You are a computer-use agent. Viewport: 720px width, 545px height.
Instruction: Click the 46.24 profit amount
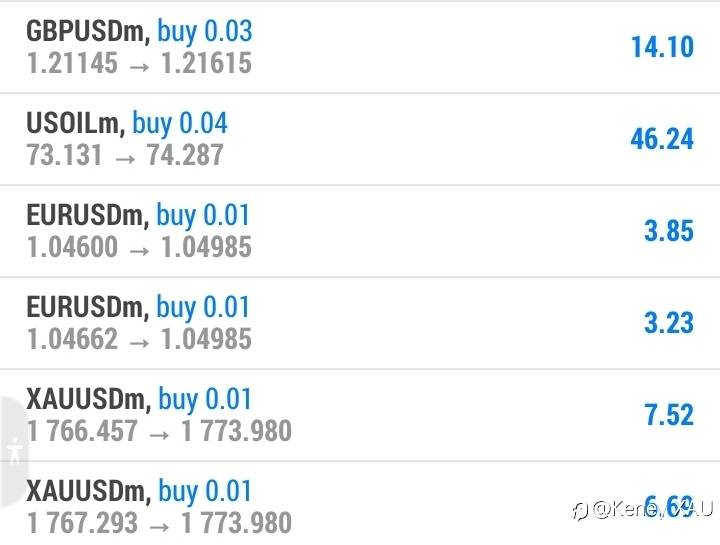(661, 139)
